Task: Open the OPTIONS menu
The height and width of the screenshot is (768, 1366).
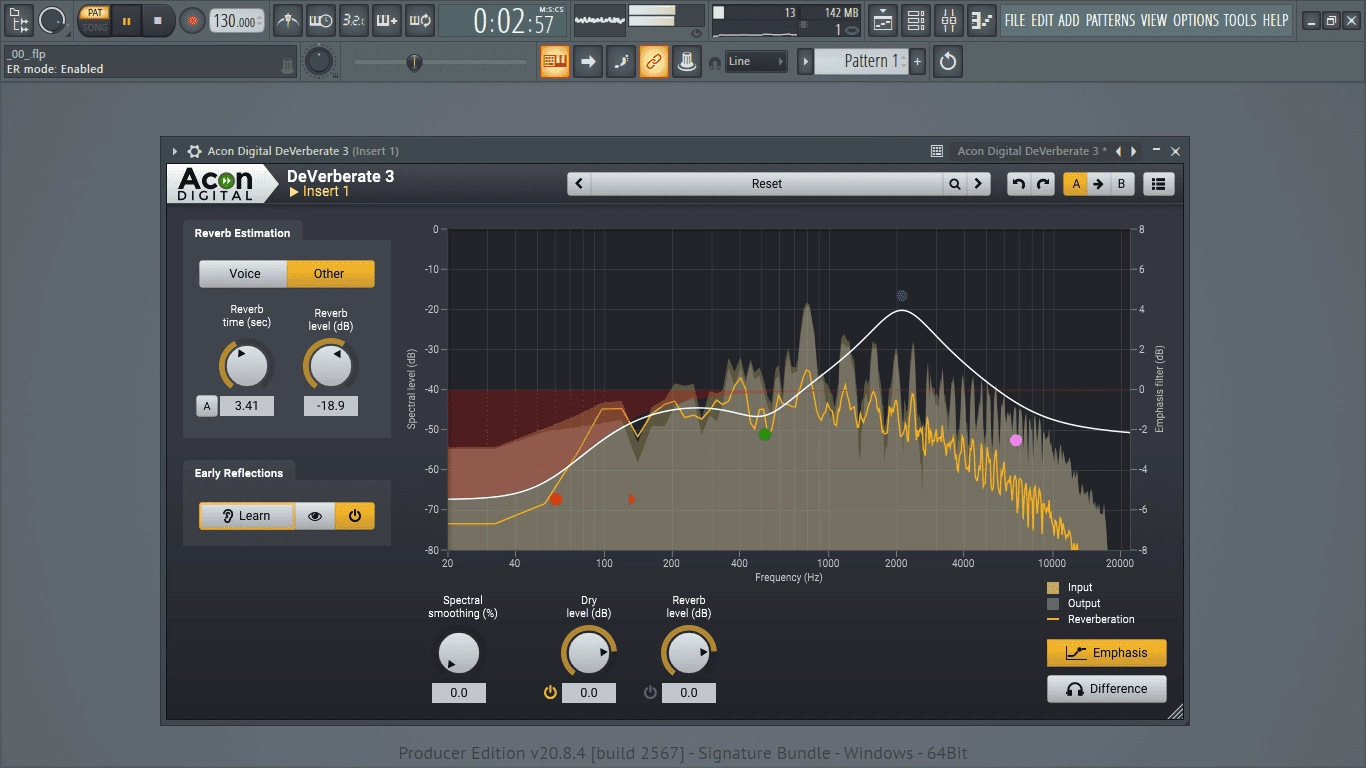Action: [1196, 20]
